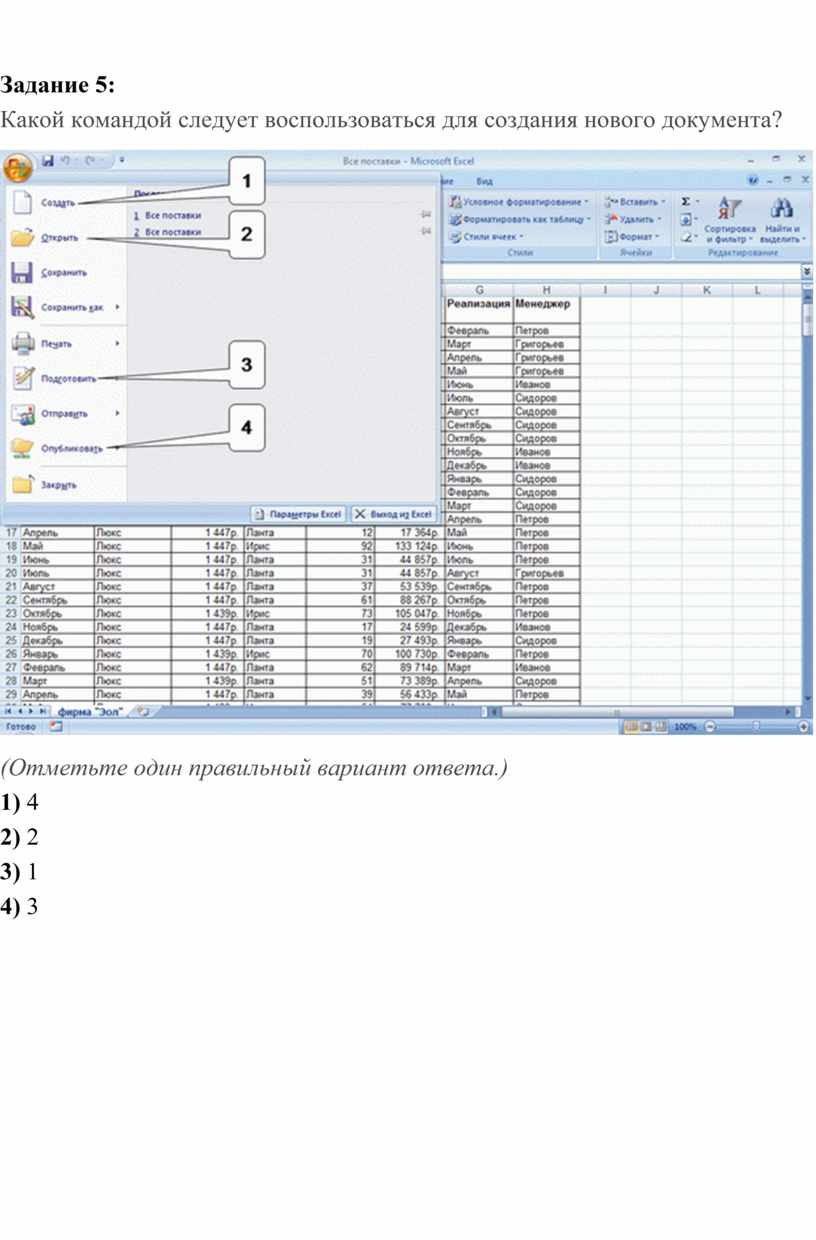Select column K header
Screen dimensions: 816x1240
[x=706, y=290]
